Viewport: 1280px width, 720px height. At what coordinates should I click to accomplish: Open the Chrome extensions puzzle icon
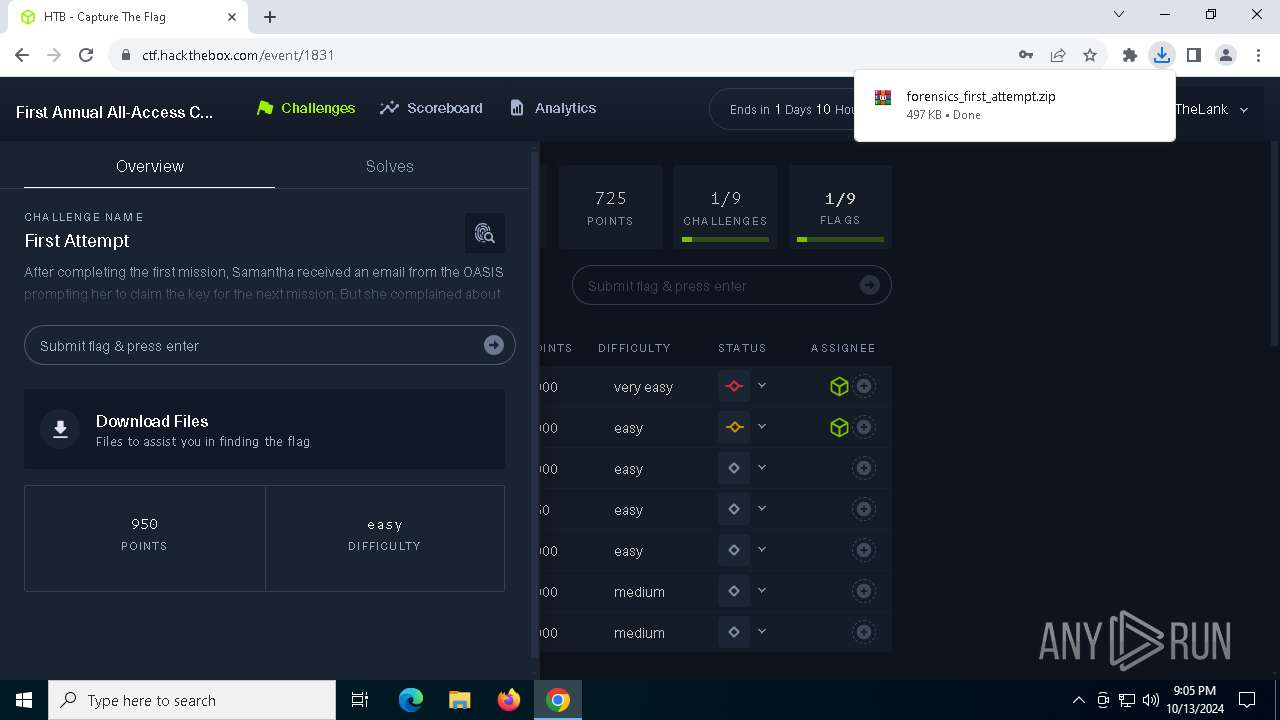pos(1130,55)
